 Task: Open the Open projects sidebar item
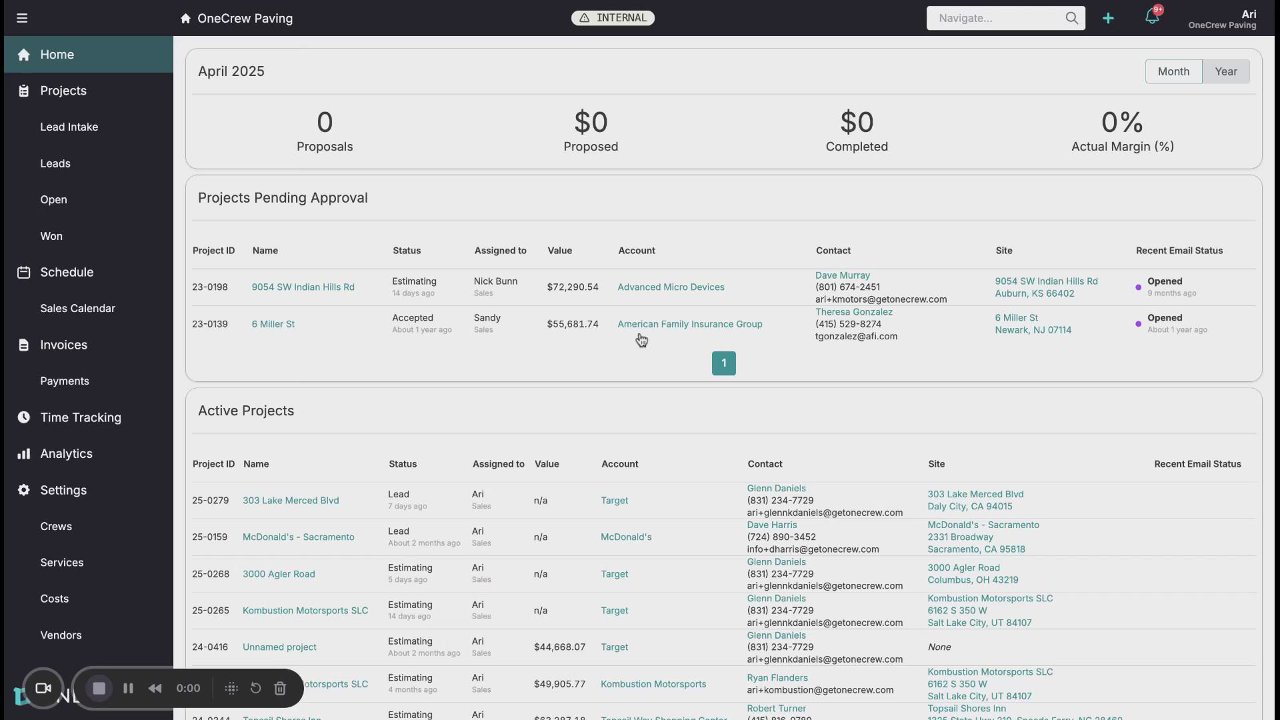point(54,200)
